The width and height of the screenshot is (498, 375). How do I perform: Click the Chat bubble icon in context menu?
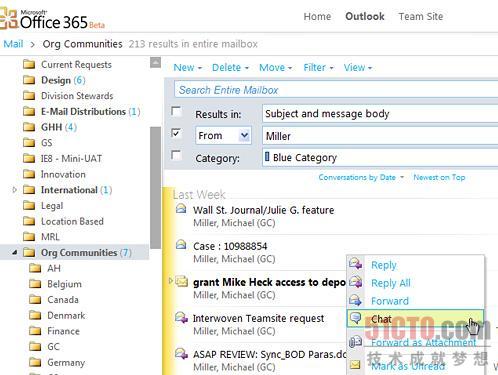point(356,318)
